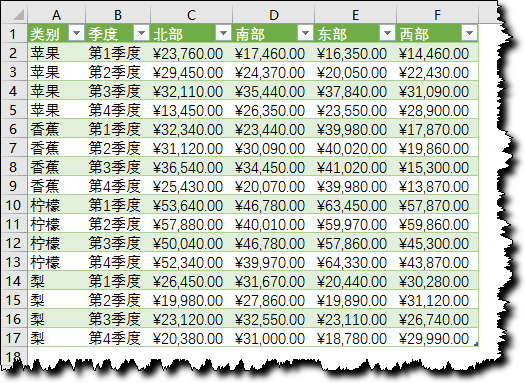Open the 北部 filter dropdown

(223, 33)
